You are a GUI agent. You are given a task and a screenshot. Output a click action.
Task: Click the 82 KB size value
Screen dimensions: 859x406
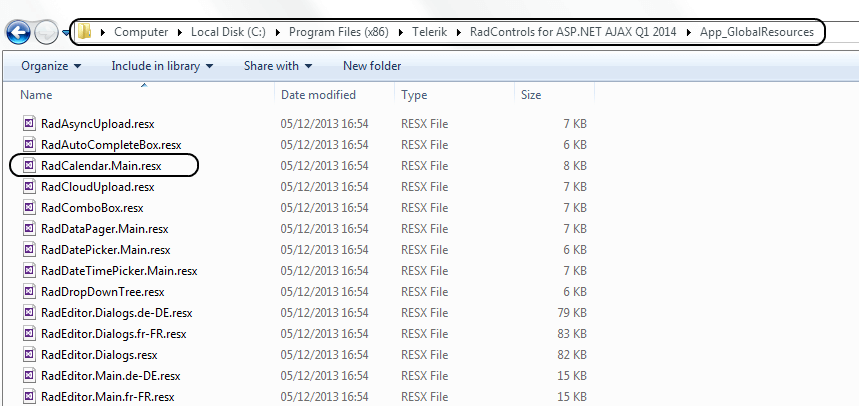(572, 355)
